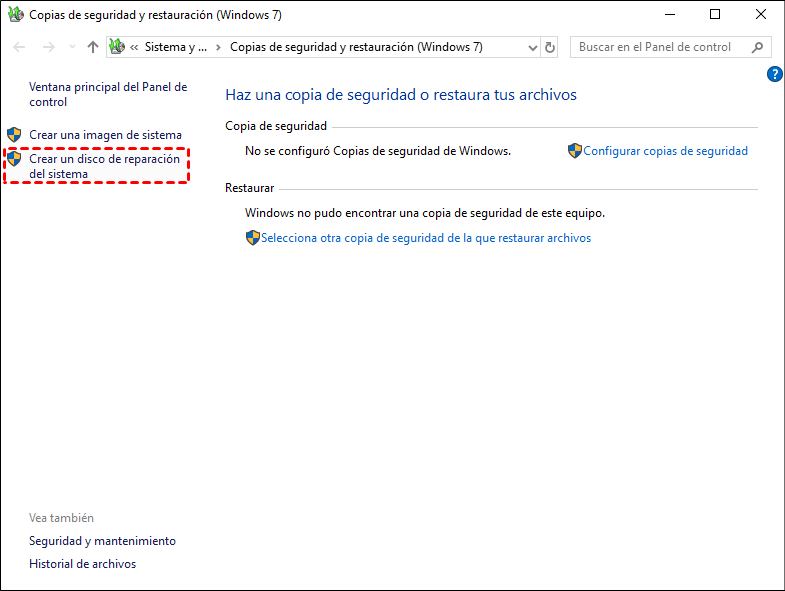Click shield icon beside Configurar copias de seguridad

574,151
